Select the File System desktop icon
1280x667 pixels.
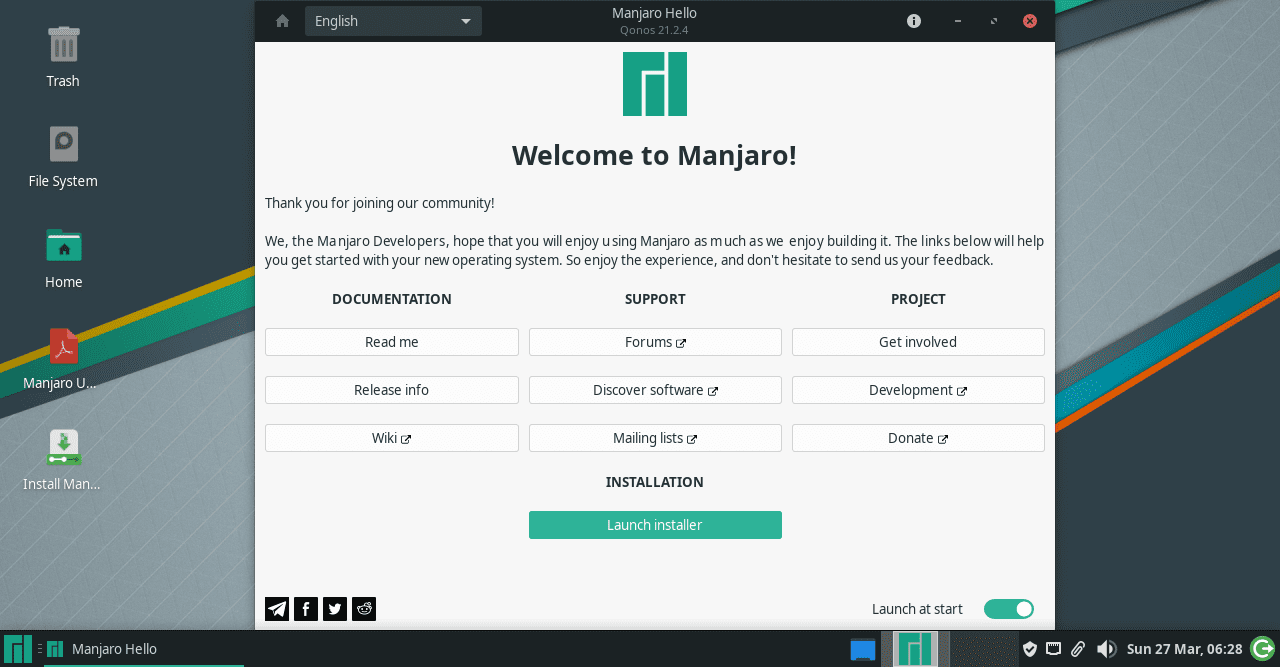point(63,157)
